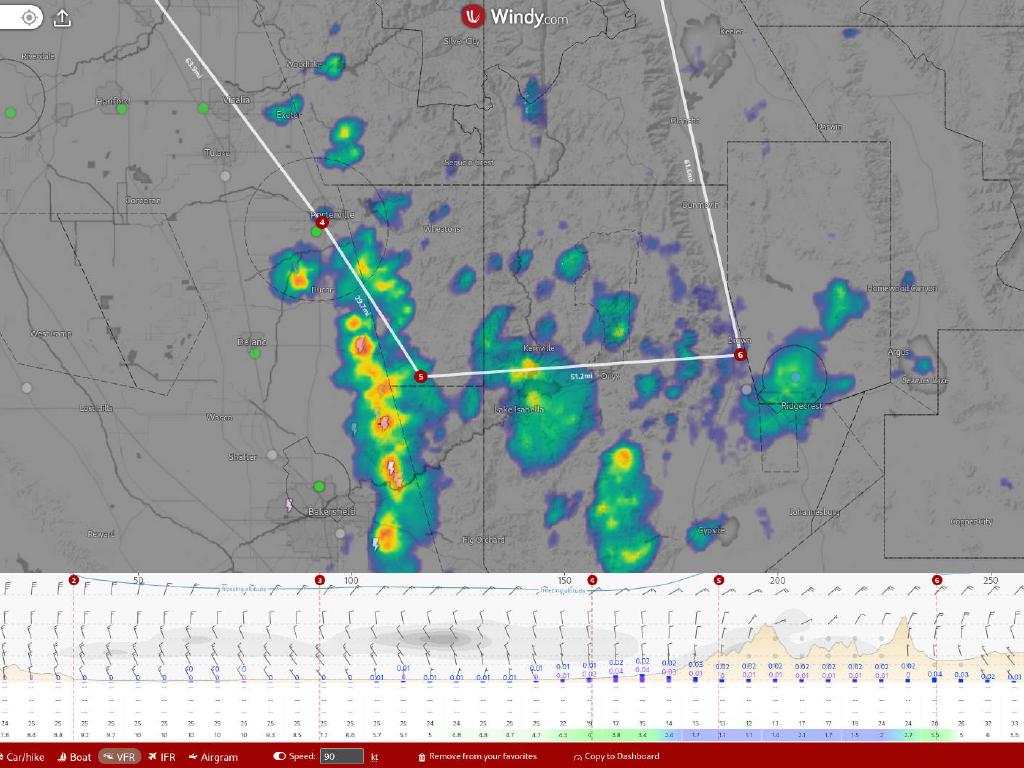
Task: Click the boat icon beside Boat
Action: click(62, 757)
